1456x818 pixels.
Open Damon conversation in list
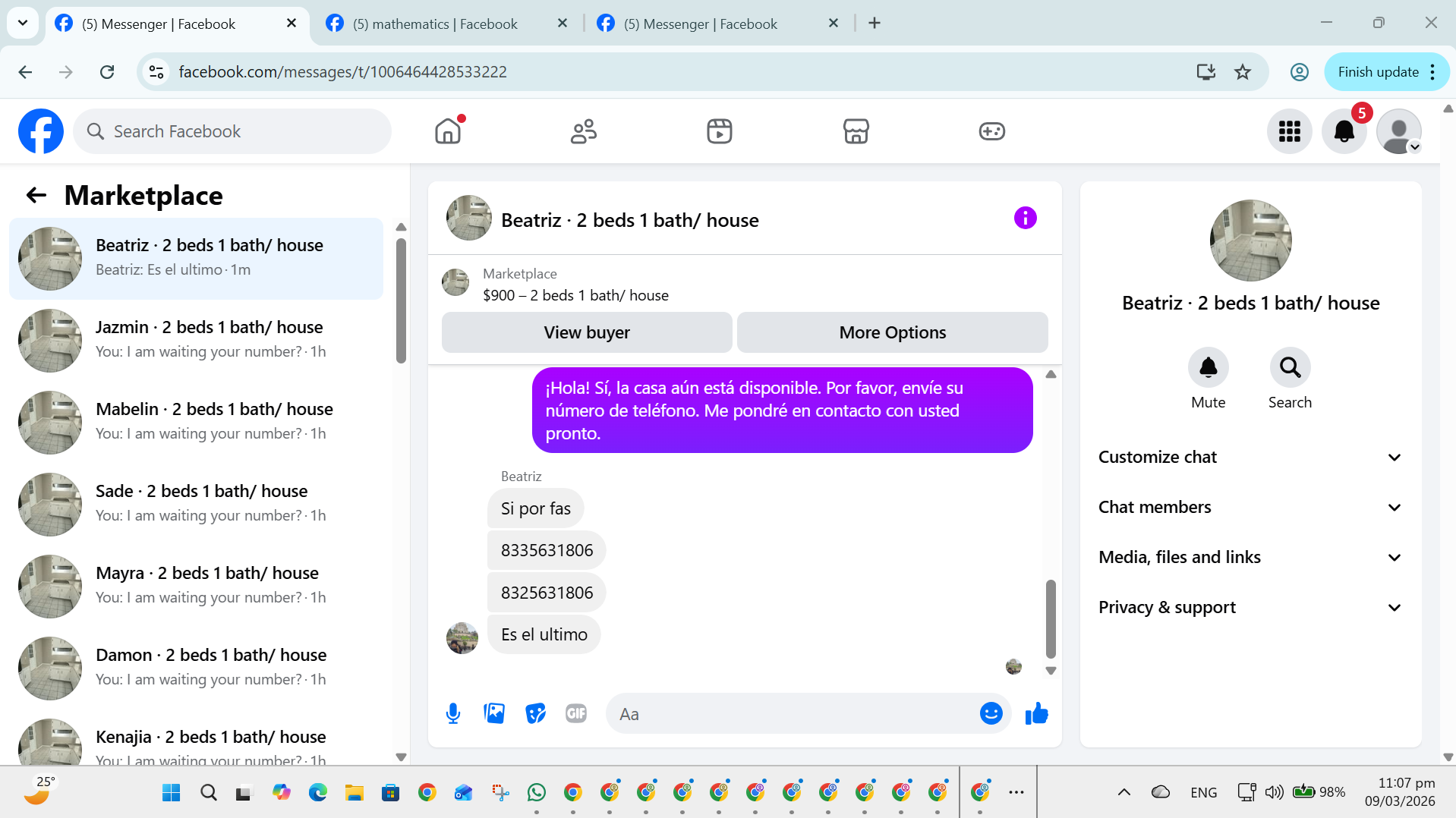point(196,669)
